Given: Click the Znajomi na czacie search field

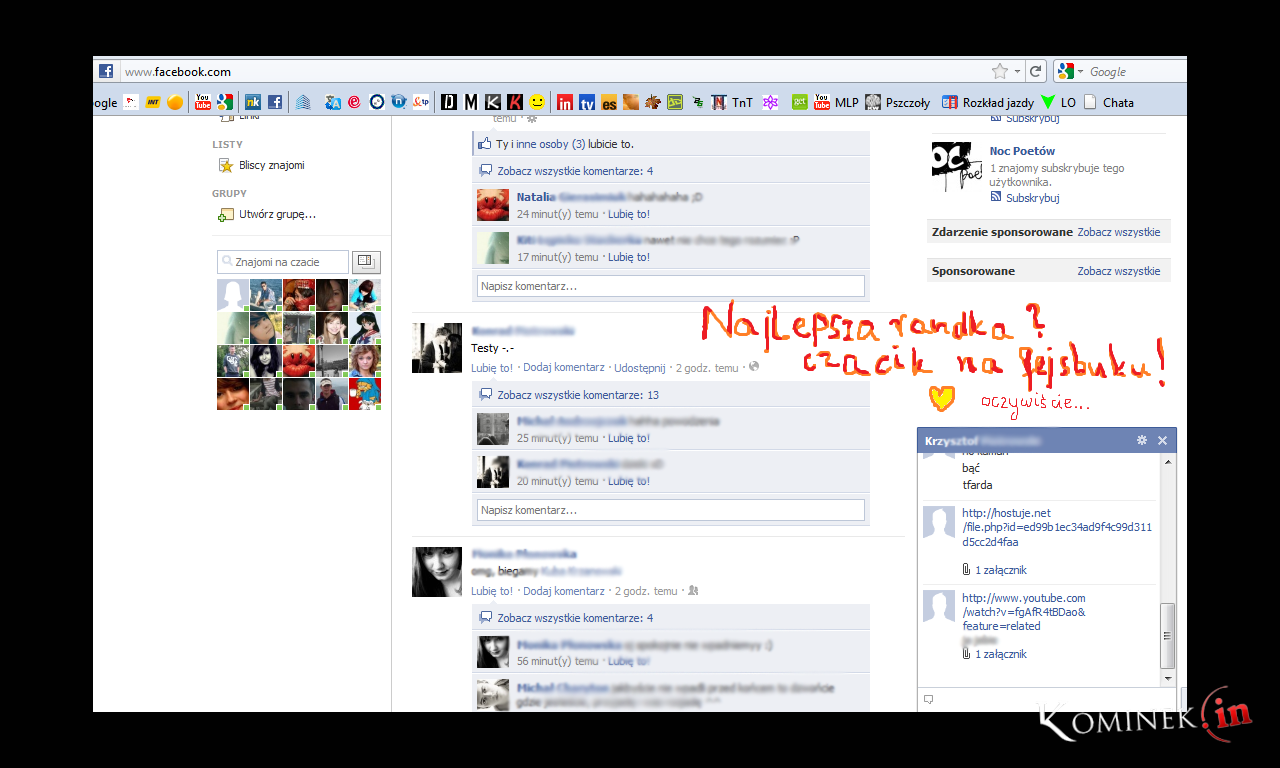Looking at the screenshot, I should click(x=283, y=262).
